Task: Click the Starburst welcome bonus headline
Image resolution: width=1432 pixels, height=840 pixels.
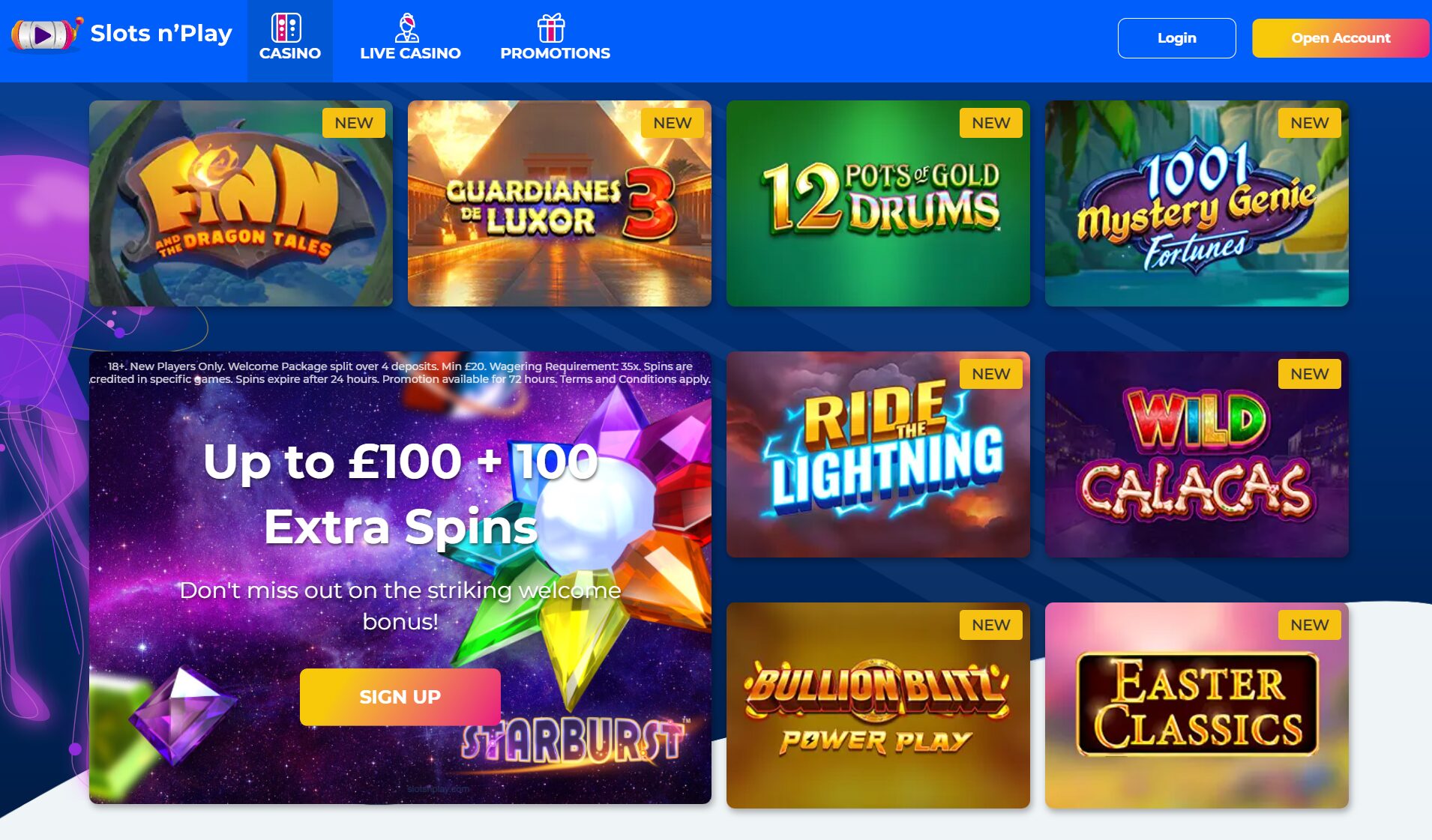Action: [400, 493]
